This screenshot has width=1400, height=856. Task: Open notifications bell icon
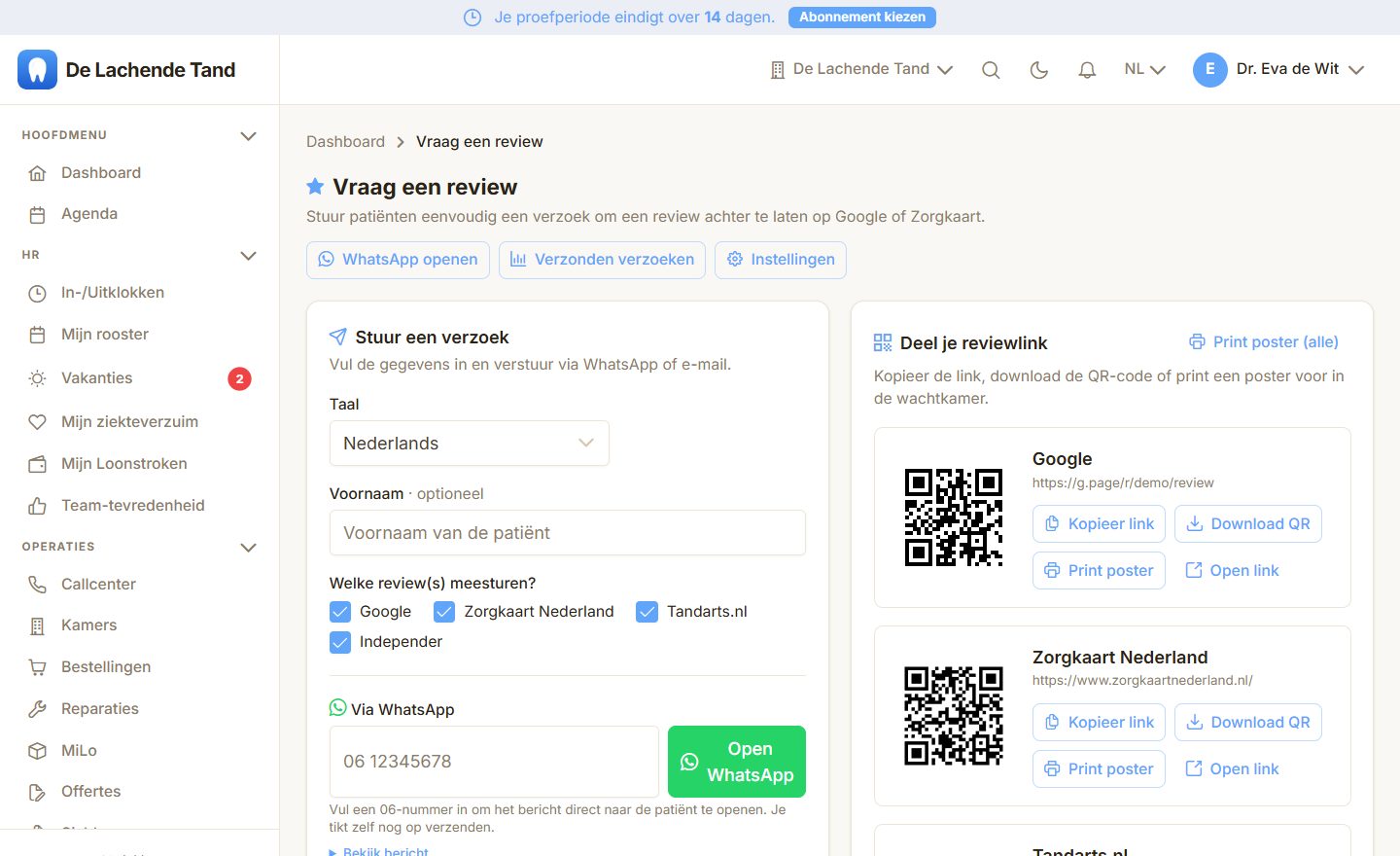click(x=1087, y=70)
